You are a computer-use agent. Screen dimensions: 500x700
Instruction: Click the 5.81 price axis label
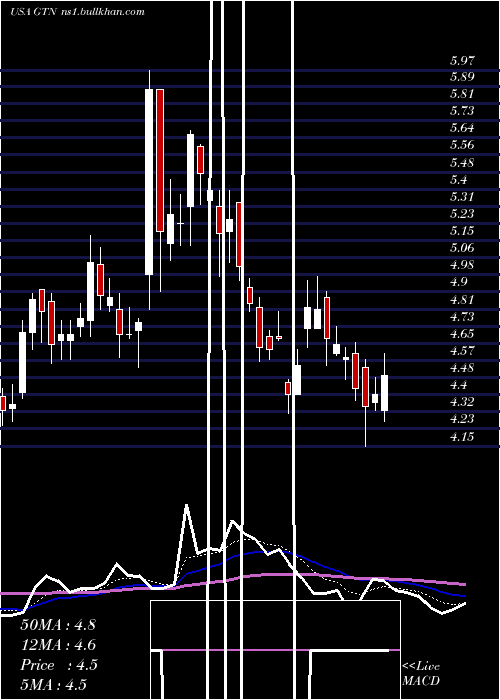tap(462, 95)
